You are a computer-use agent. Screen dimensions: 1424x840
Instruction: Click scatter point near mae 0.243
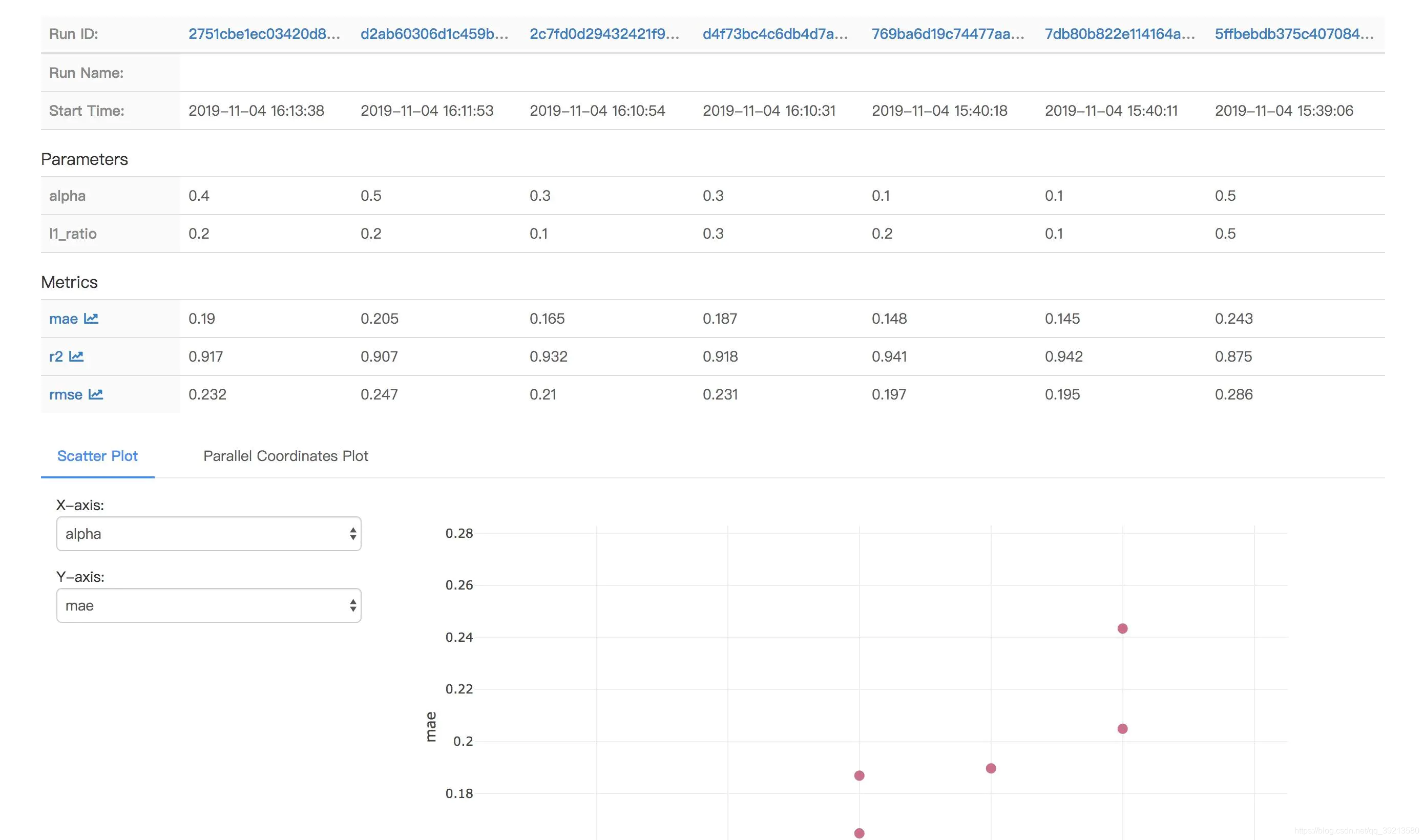(1122, 629)
